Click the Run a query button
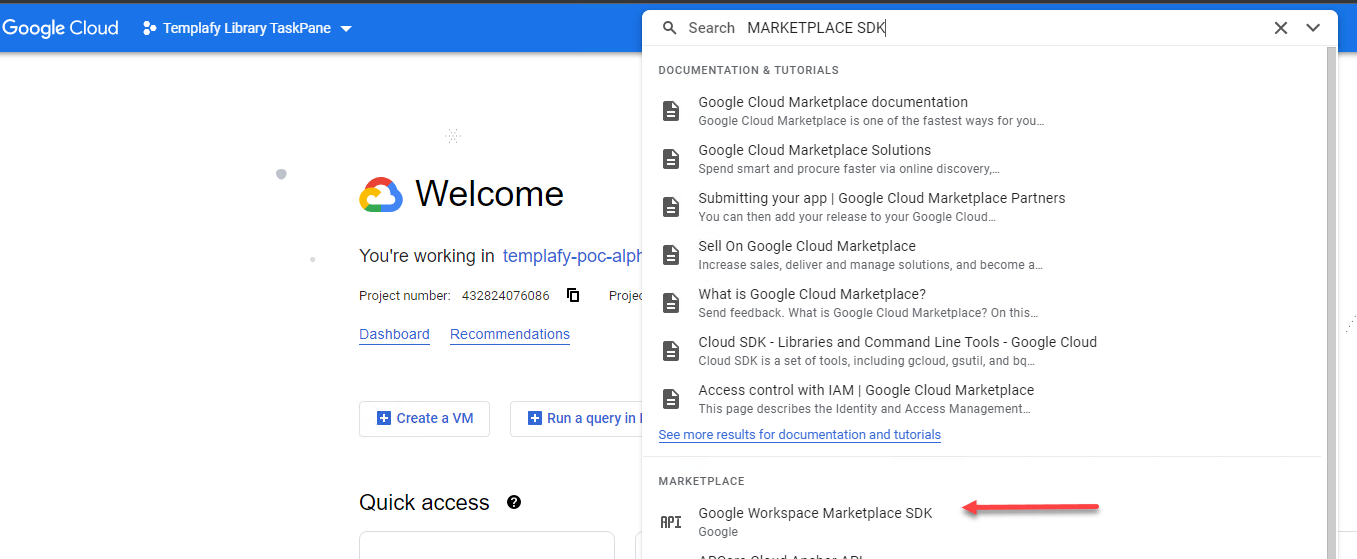The image size is (1357, 559). [x=576, y=418]
